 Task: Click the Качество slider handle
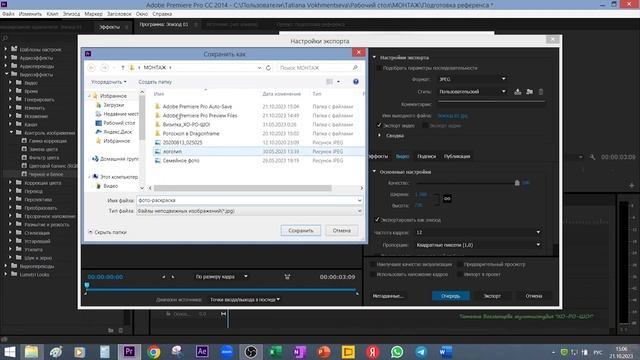coord(517,183)
